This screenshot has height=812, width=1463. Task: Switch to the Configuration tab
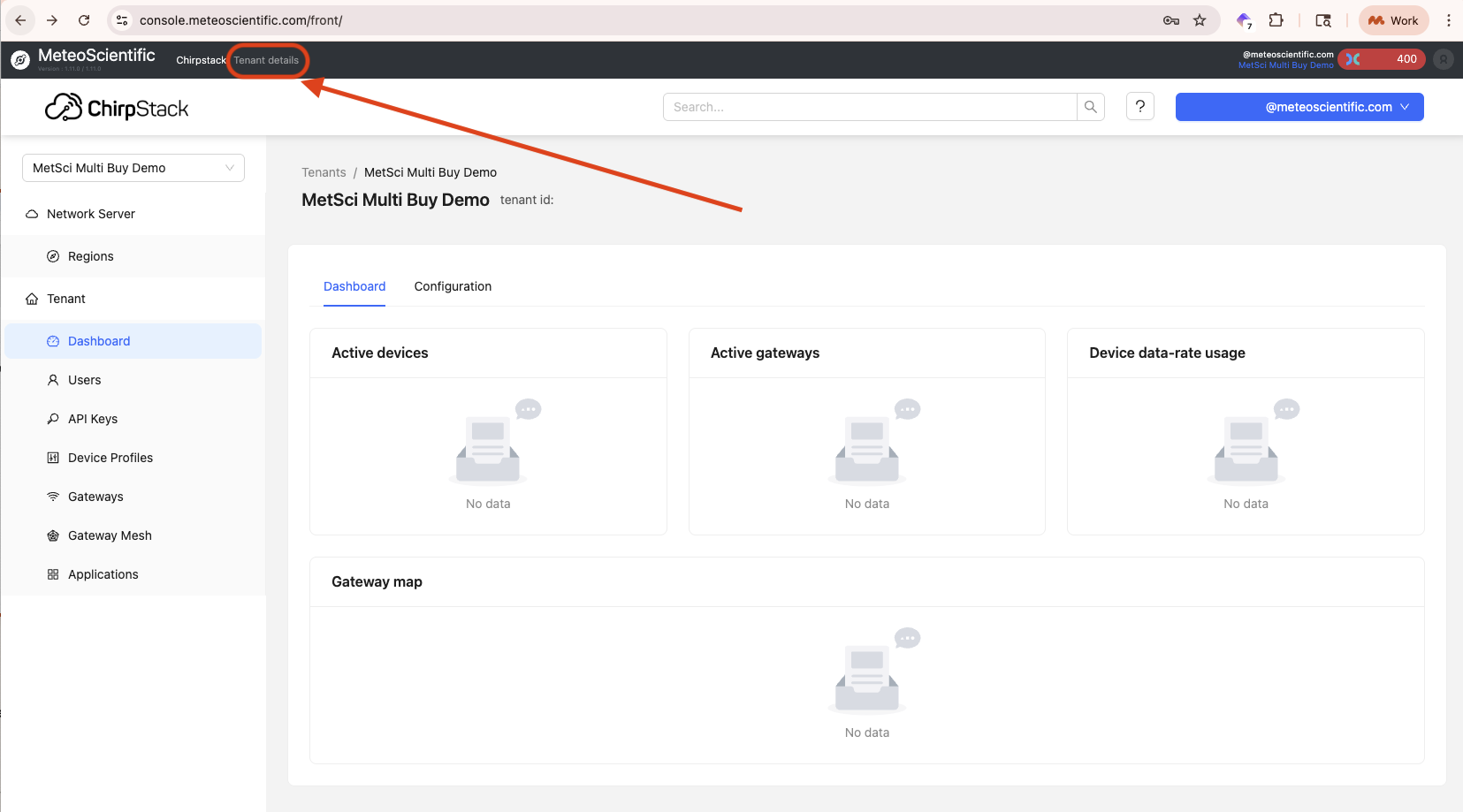coord(453,286)
